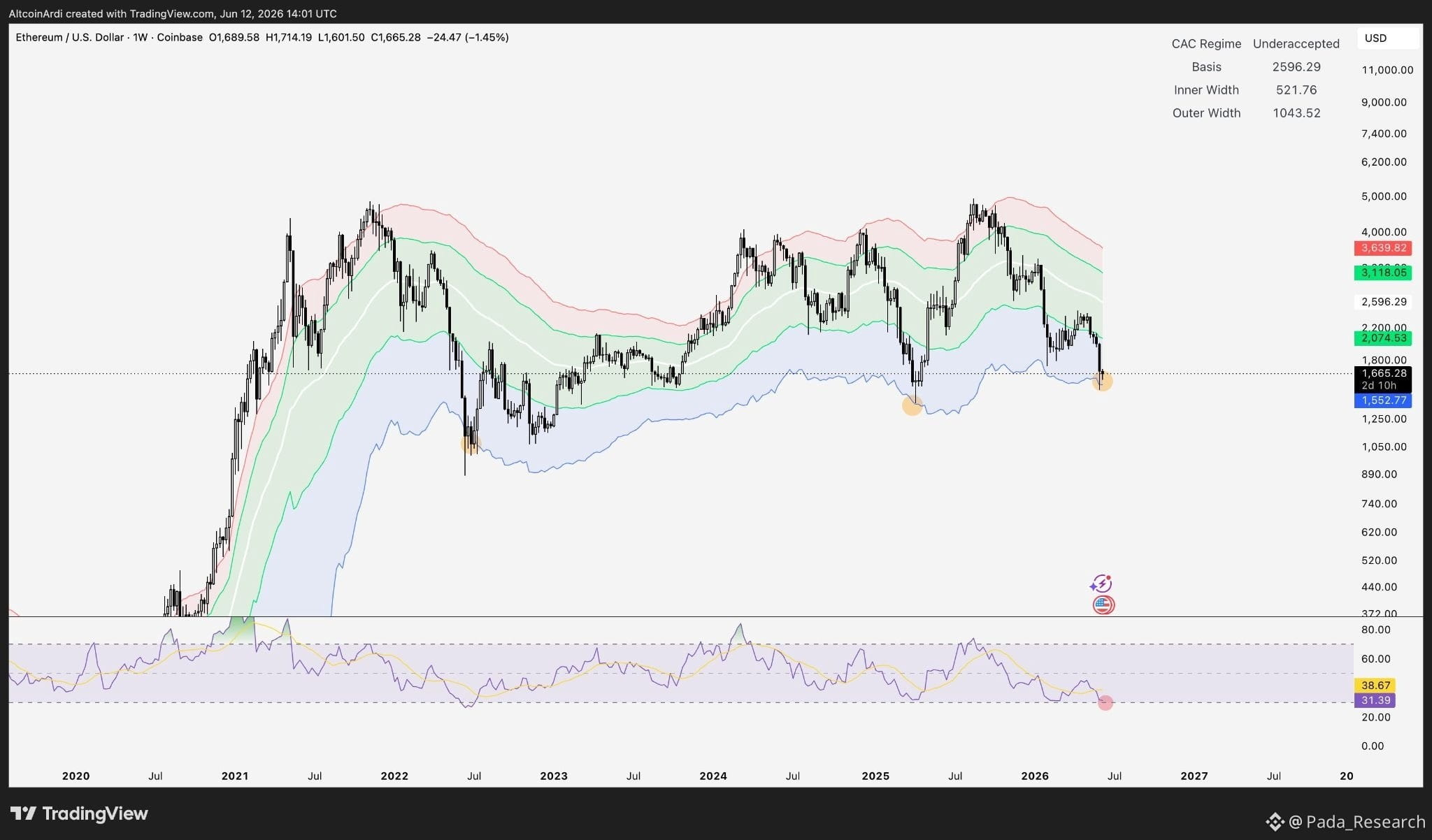Click the 2025 label on time axis
Screen dimensions: 1432x840
point(875,776)
